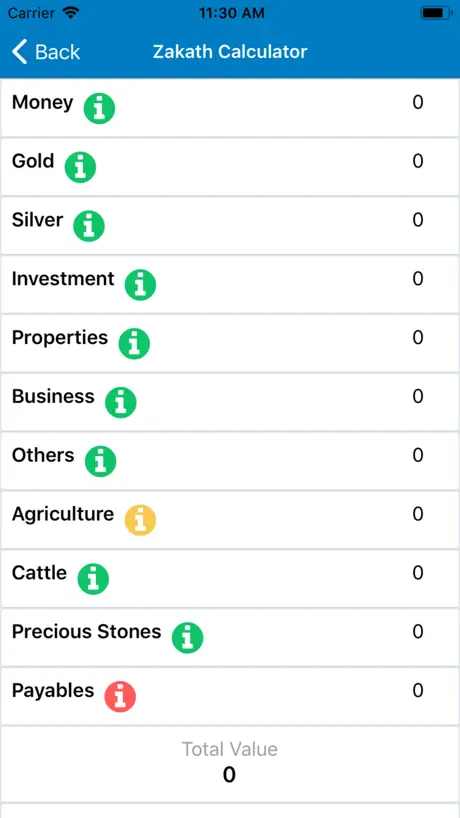Go back using the Back button
The width and height of the screenshot is (460, 818).
[x=46, y=52]
